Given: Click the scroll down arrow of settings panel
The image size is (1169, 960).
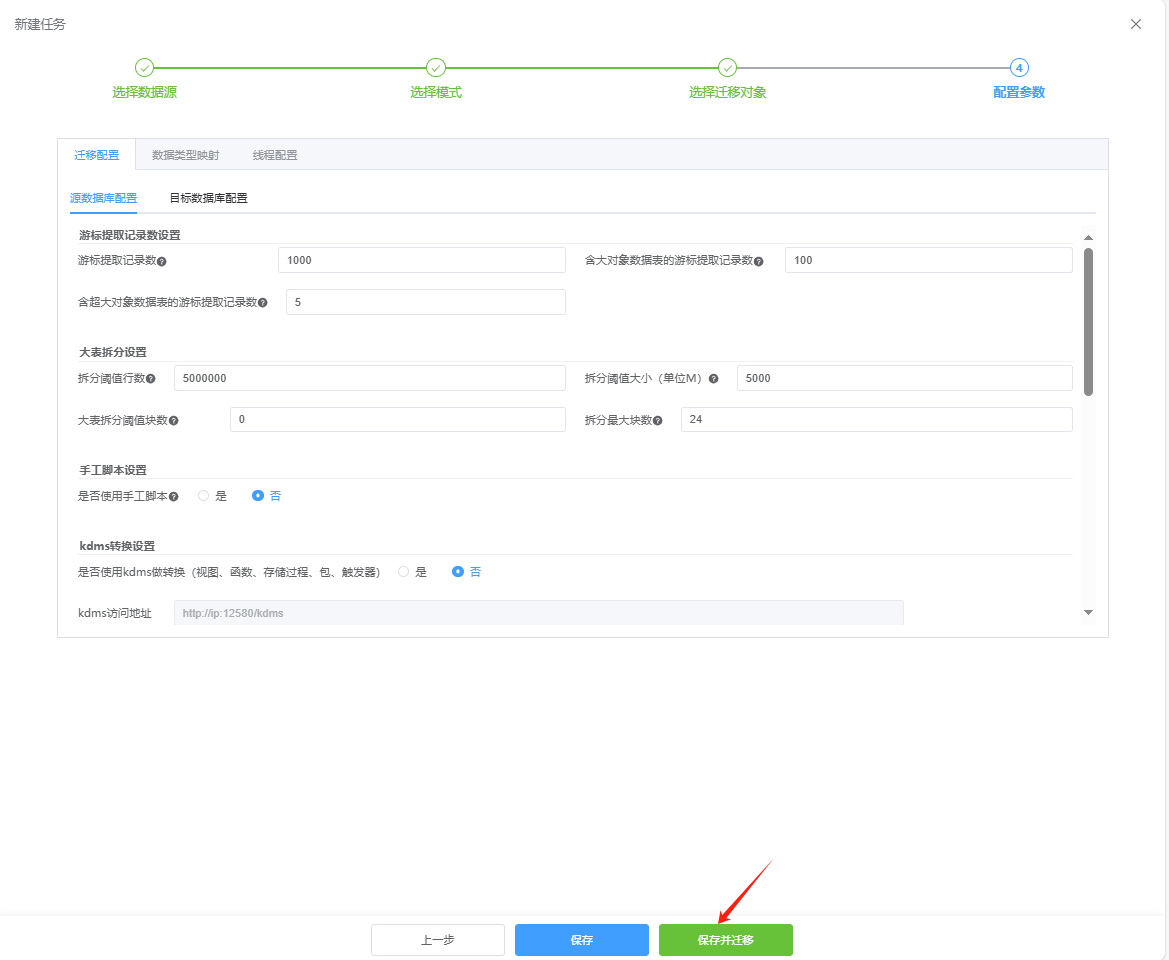Looking at the screenshot, I should pos(1088,612).
